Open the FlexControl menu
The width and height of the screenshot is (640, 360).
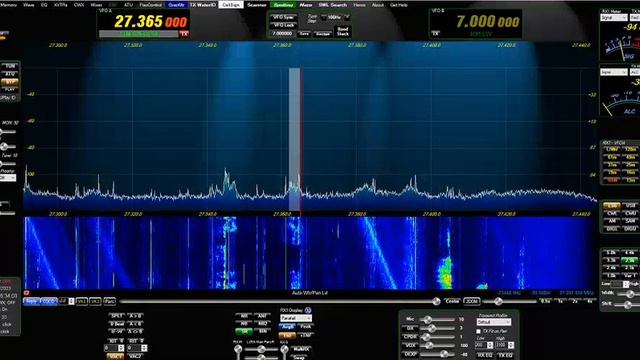(x=151, y=5)
